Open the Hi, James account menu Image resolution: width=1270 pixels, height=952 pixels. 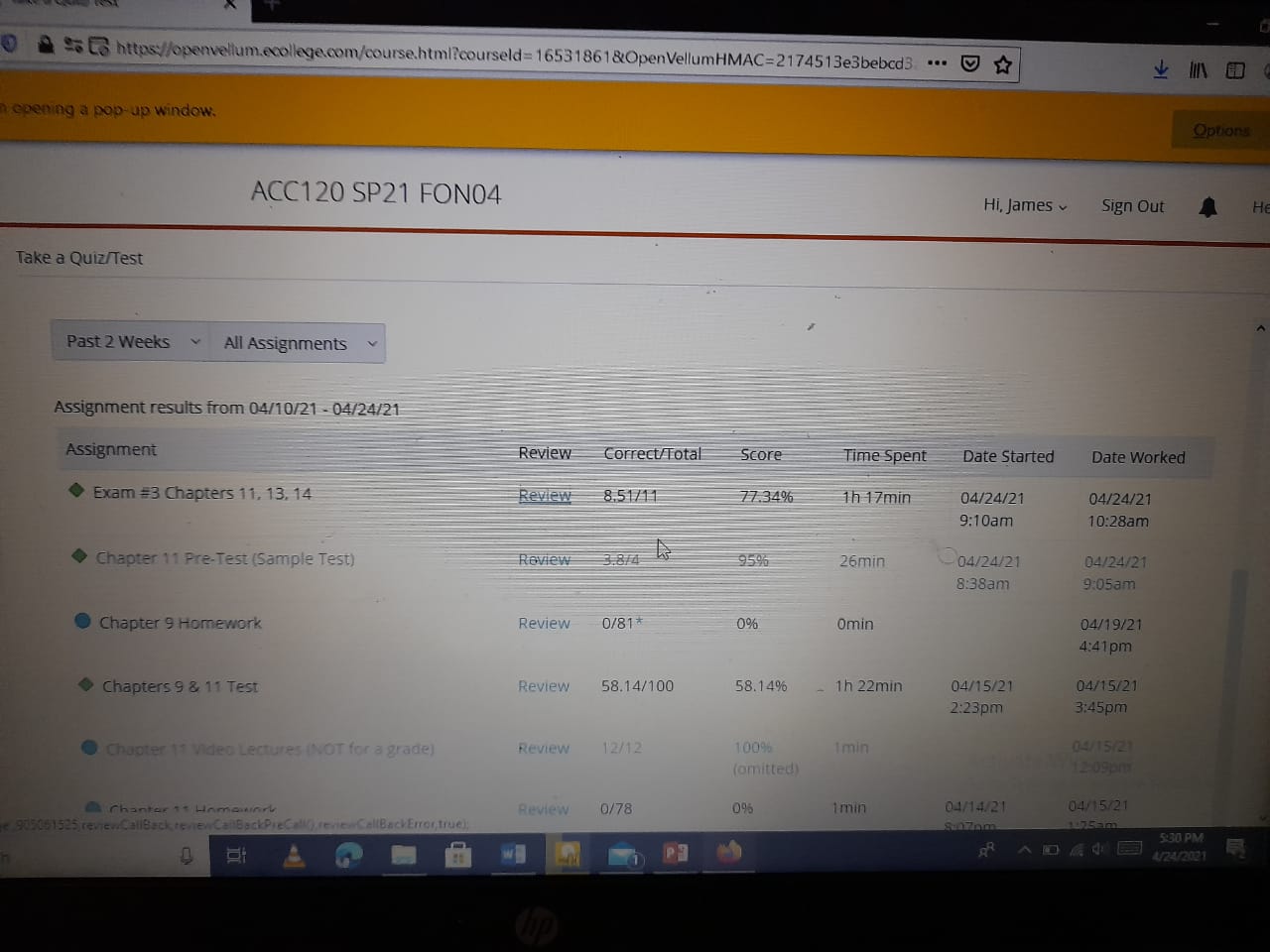(x=1024, y=205)
